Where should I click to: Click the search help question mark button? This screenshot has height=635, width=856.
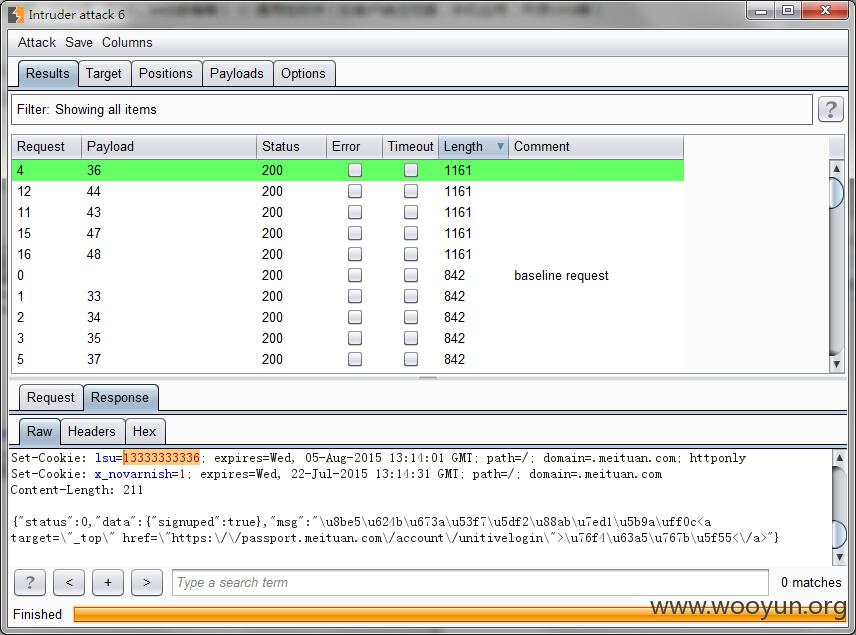click(x=30, y=583)
